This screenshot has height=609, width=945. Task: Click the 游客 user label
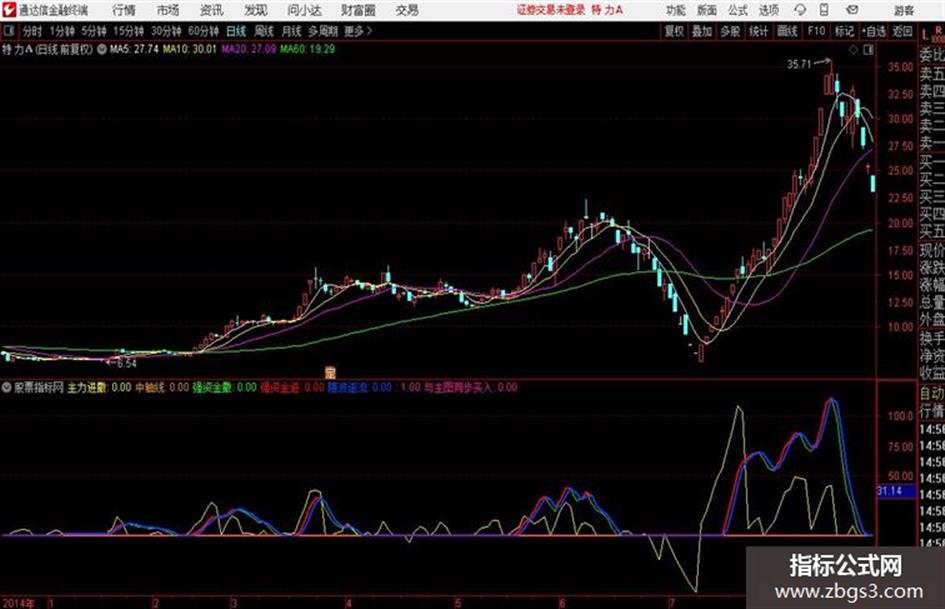click(903, 10)
